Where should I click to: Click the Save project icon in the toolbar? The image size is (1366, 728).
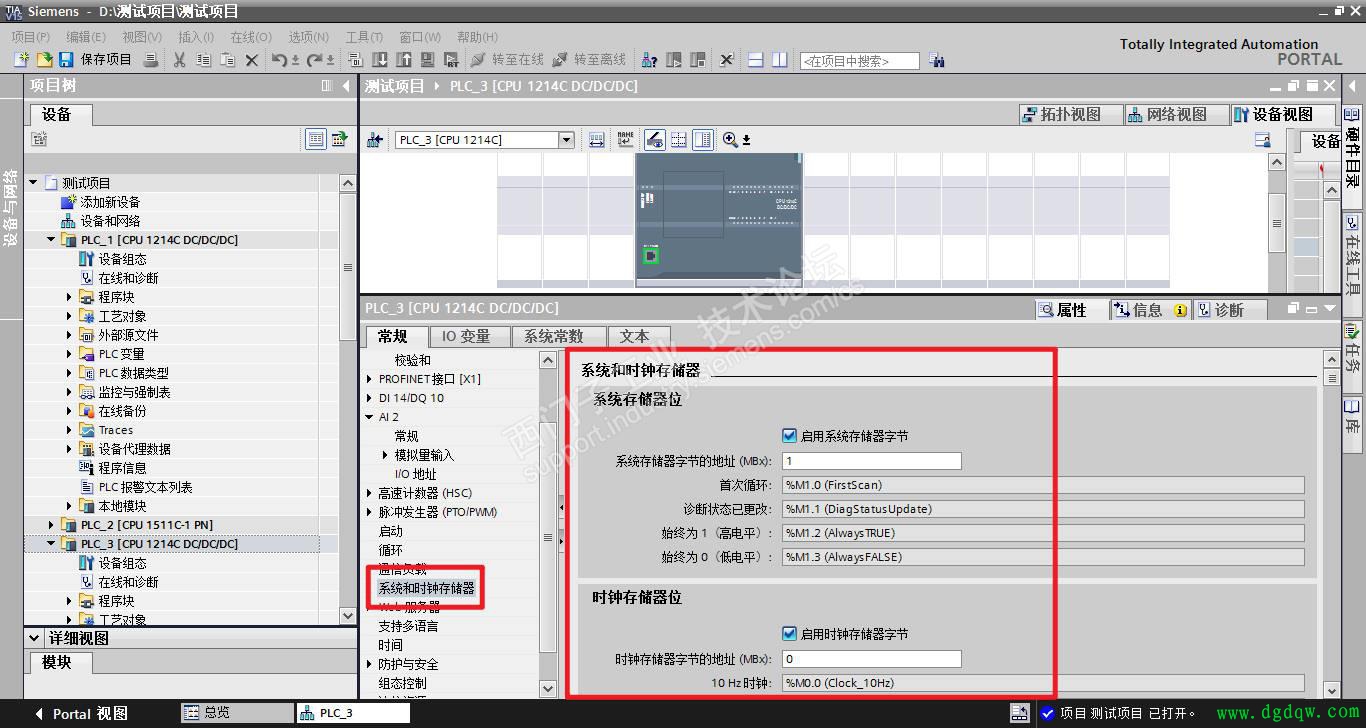(x=66, y=60)
